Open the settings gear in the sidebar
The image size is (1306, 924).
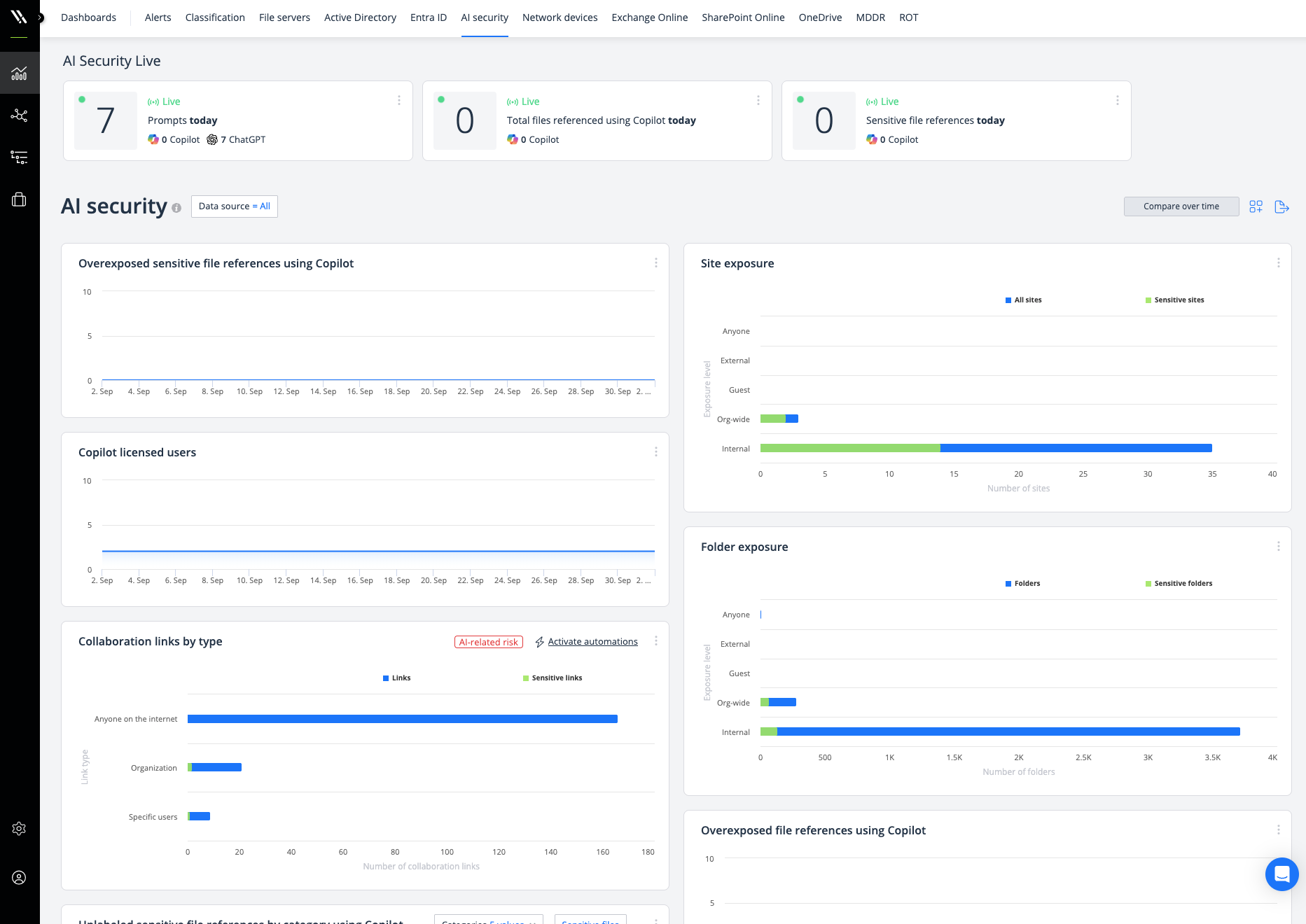(x=20, y=829)
